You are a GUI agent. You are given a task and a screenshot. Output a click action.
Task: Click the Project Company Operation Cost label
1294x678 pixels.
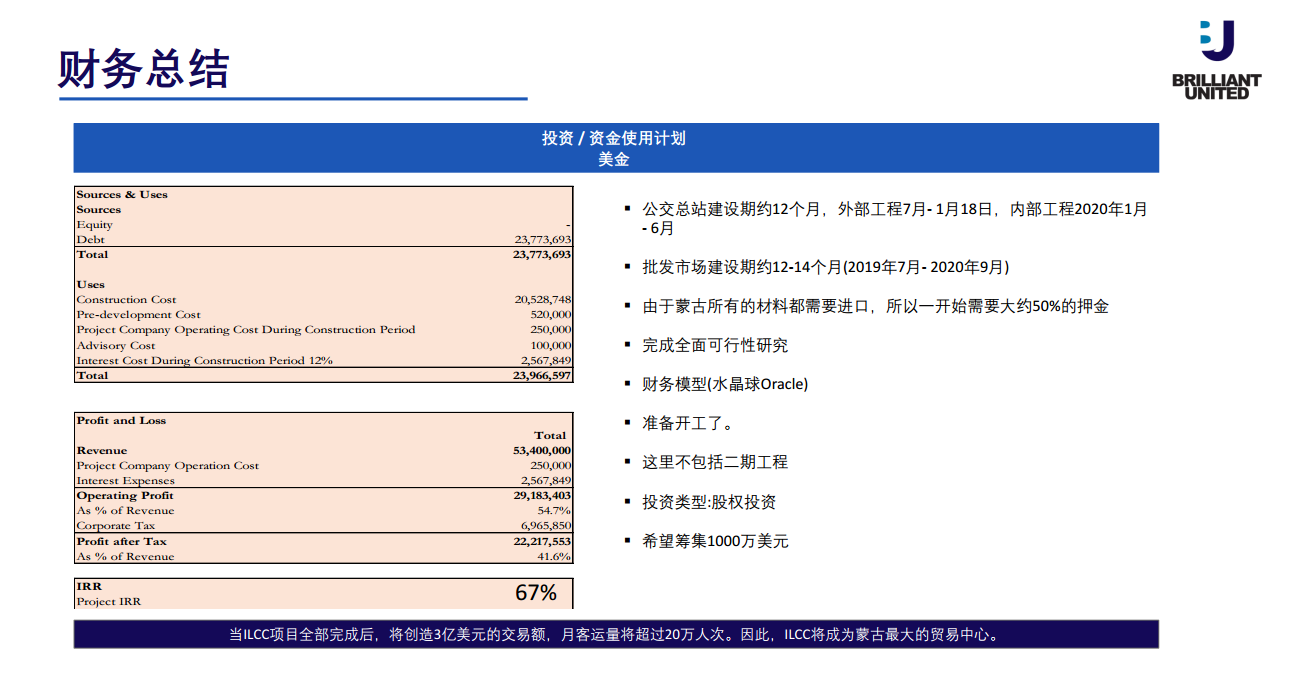167,466
